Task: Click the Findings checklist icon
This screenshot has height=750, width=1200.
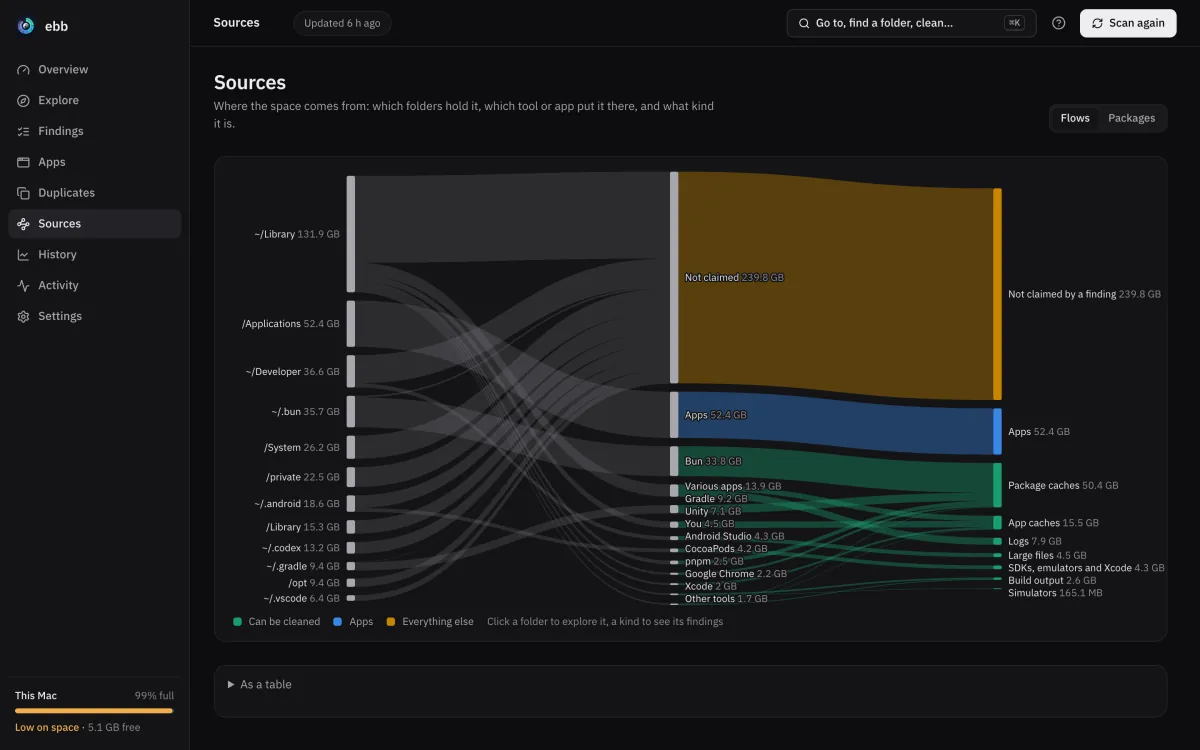Action: click(23, 132)
